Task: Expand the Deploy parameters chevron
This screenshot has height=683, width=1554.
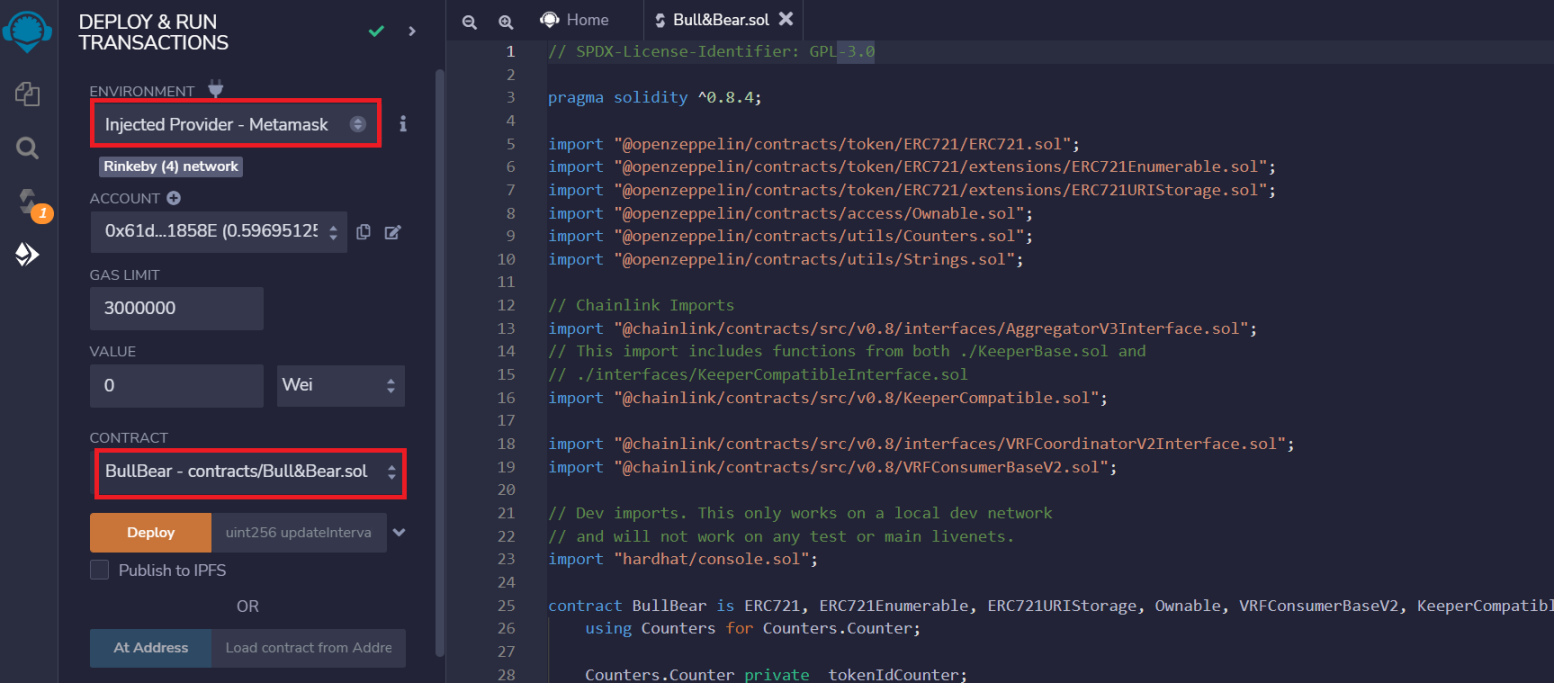Action: (399, 532)
